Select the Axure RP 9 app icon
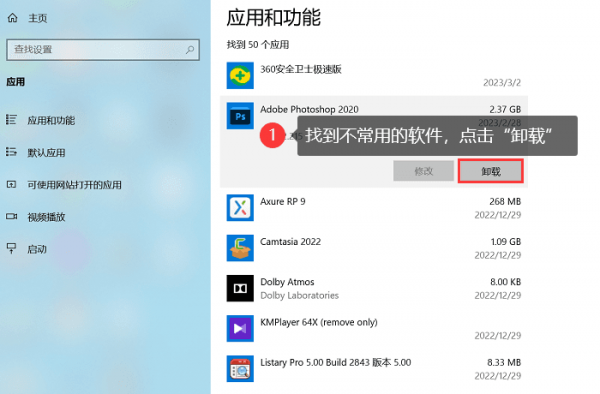Viewport: 600px width, 394px height. click(240, 208)
